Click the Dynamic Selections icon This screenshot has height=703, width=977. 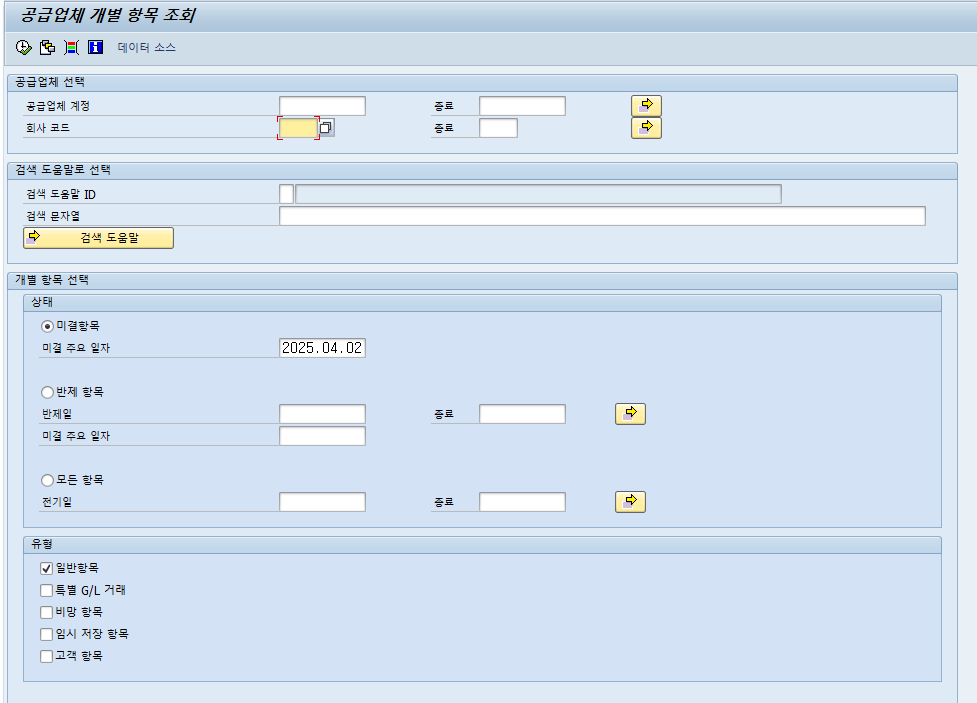click(72, 47)
